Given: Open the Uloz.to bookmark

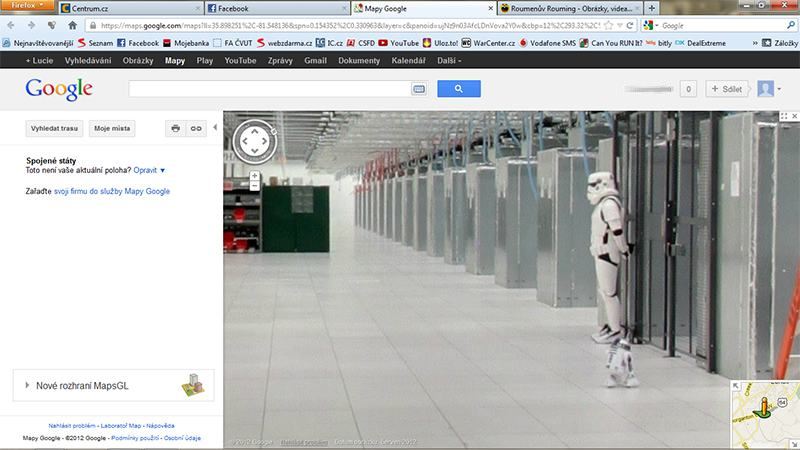Looking at the screenshot, I should tap(440, 43).
